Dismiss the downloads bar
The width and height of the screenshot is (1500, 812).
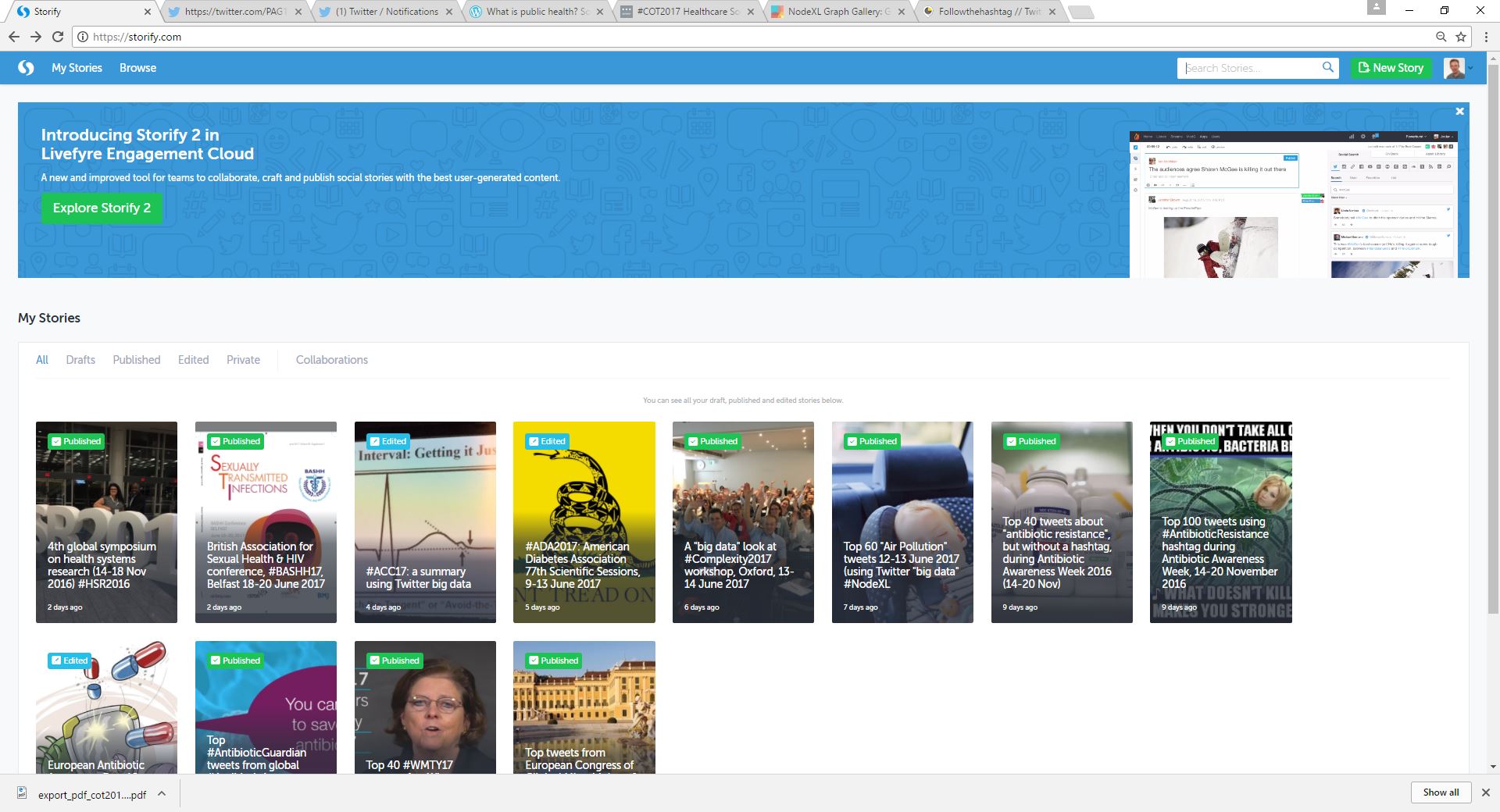1485,792
